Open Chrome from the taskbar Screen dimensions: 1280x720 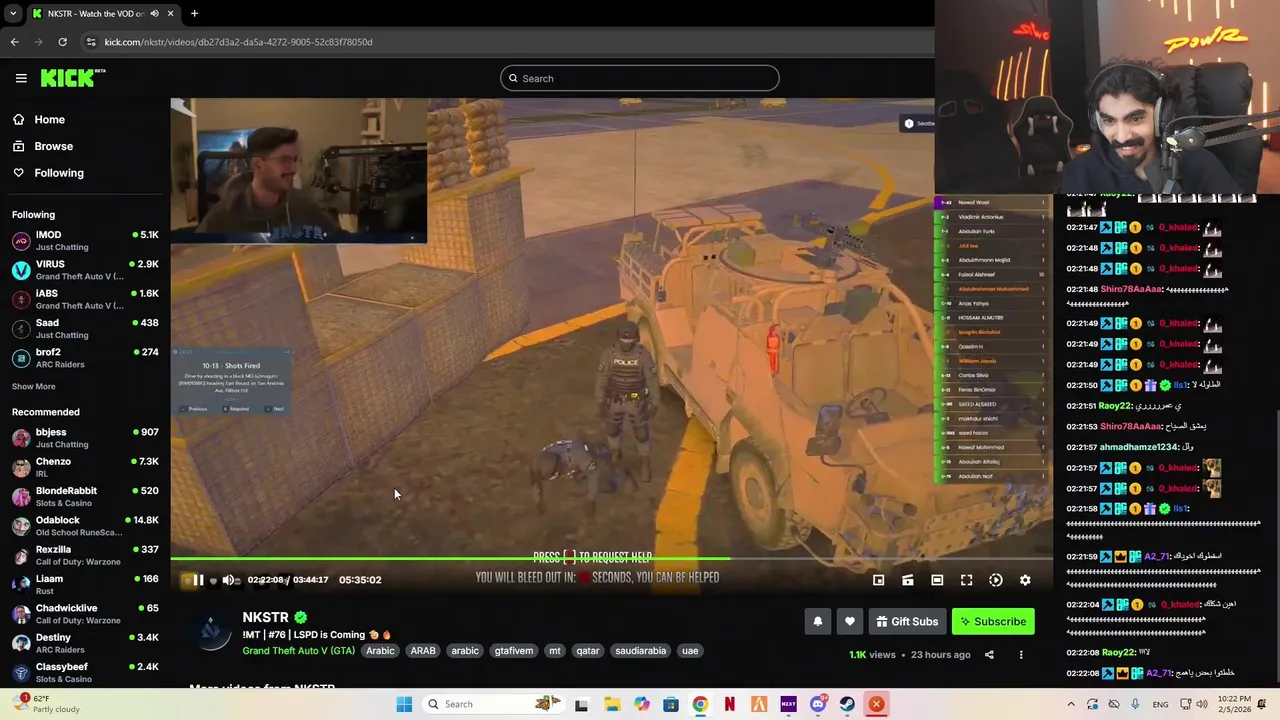coord(700,704)
